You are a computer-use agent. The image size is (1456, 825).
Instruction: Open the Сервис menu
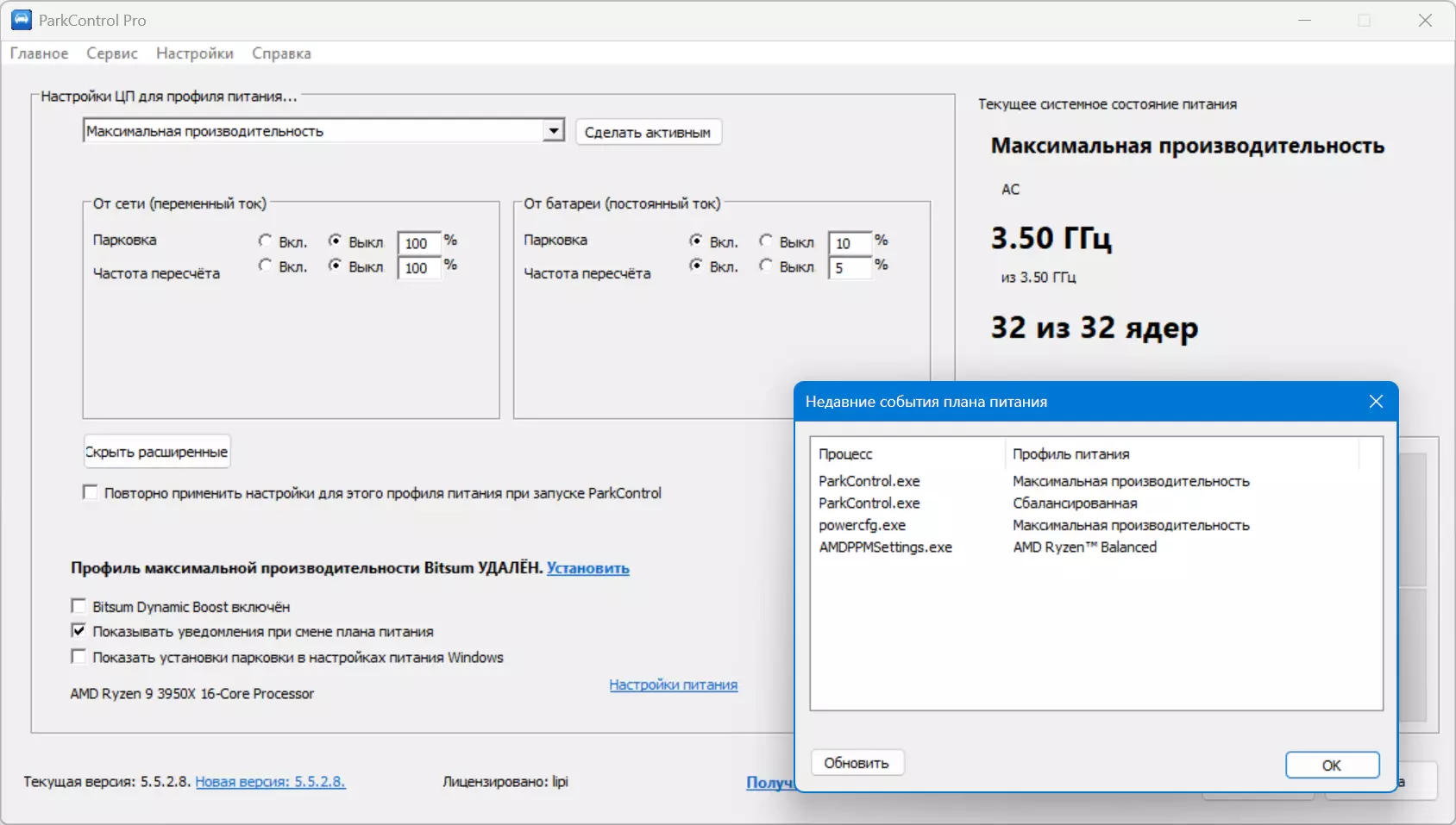click(x=112, y=53)
